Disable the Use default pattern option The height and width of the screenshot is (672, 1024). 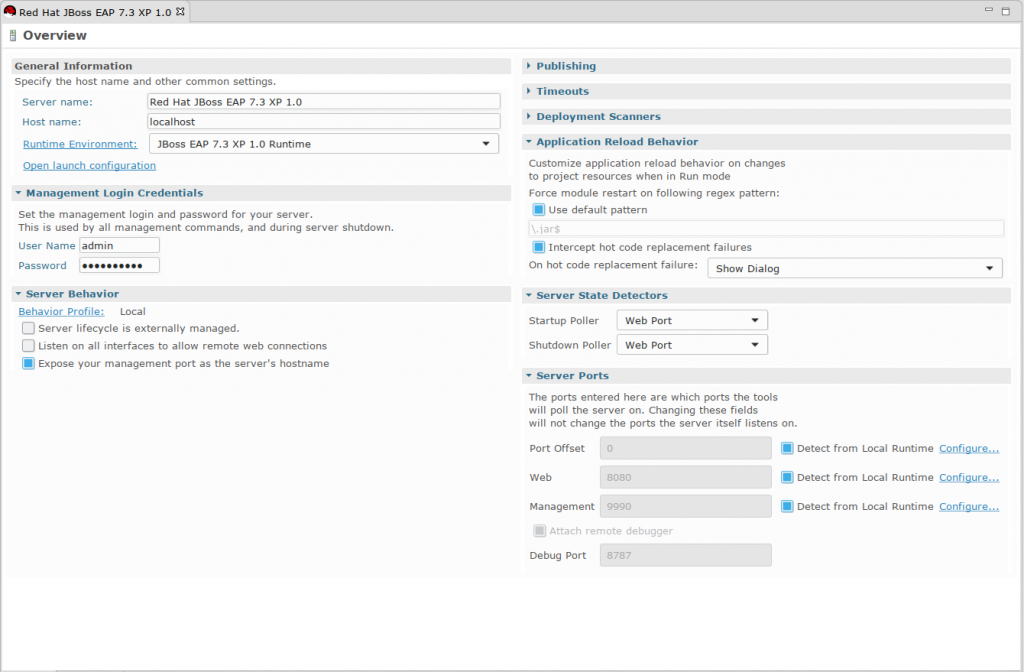pos(540,209)
